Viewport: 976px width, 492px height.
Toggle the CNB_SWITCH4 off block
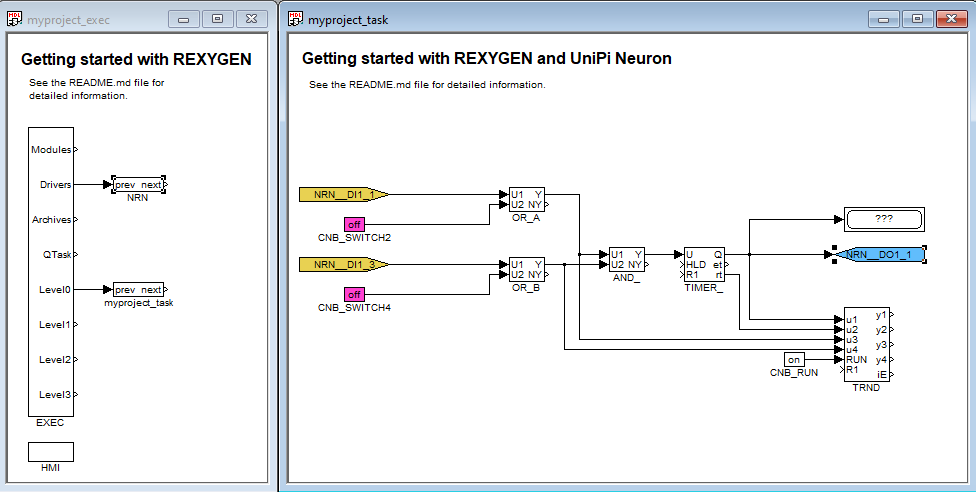click(354, 295)
